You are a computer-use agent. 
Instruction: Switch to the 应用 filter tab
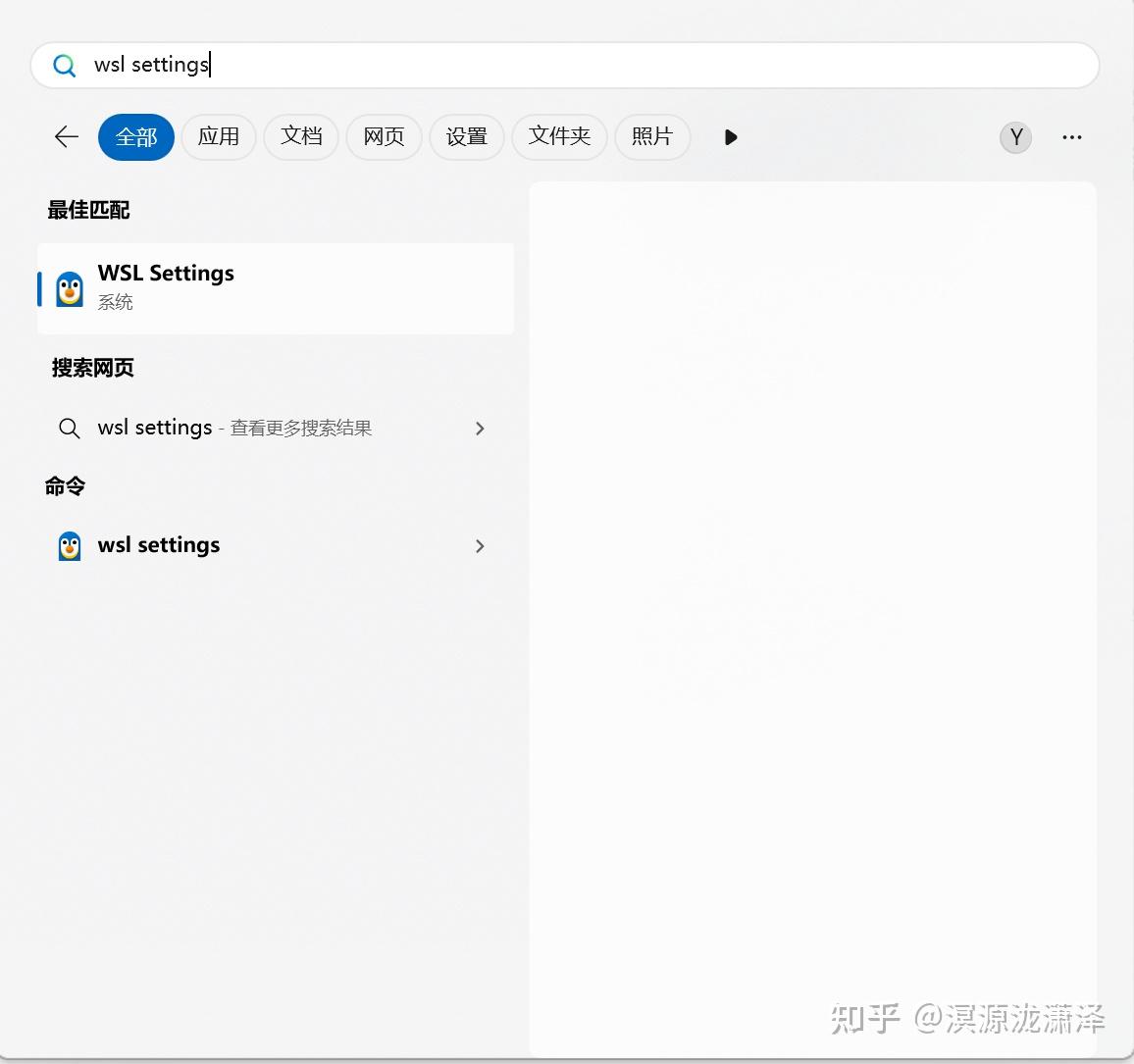click(x=219, y=137)
